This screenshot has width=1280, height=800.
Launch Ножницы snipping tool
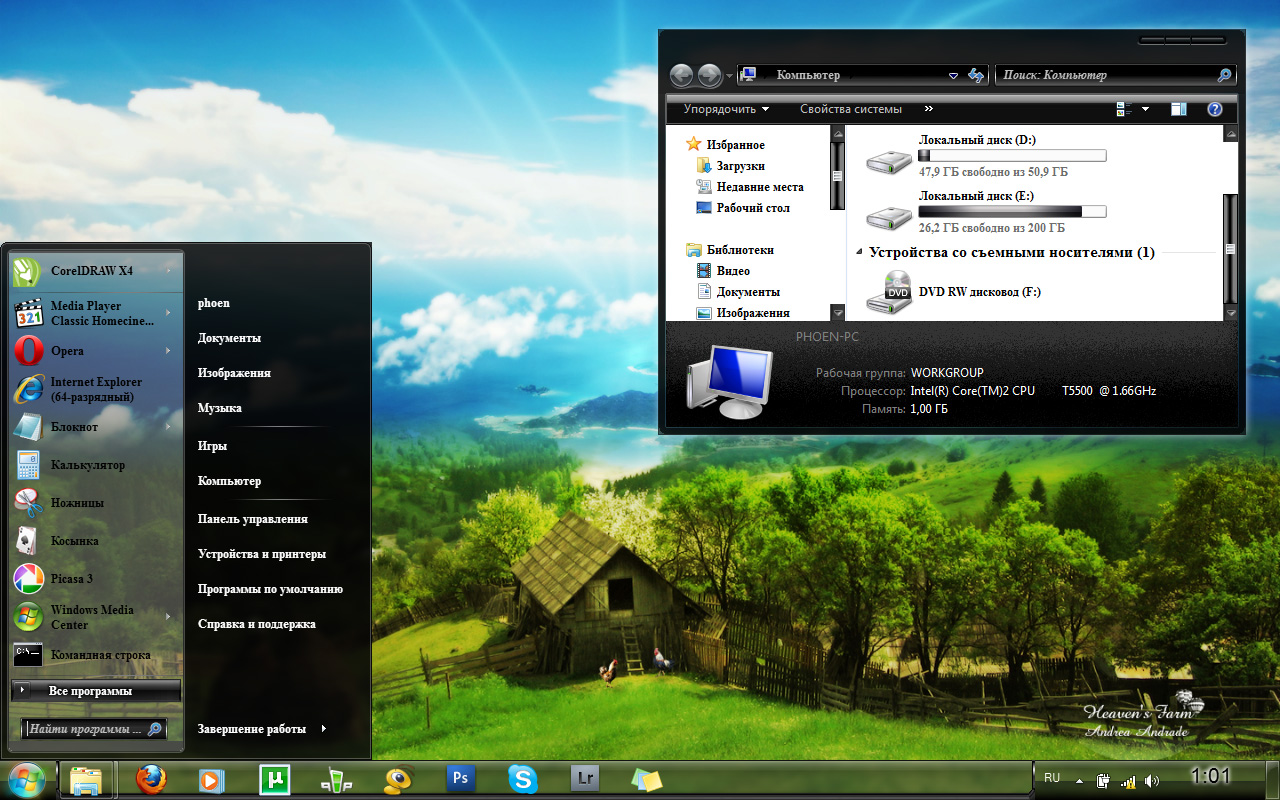pos(97,503)
